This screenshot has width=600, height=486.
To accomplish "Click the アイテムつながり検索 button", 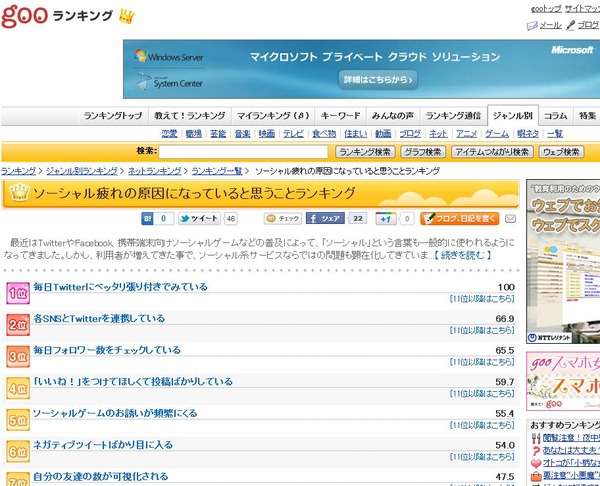I will tap(492, 152).
